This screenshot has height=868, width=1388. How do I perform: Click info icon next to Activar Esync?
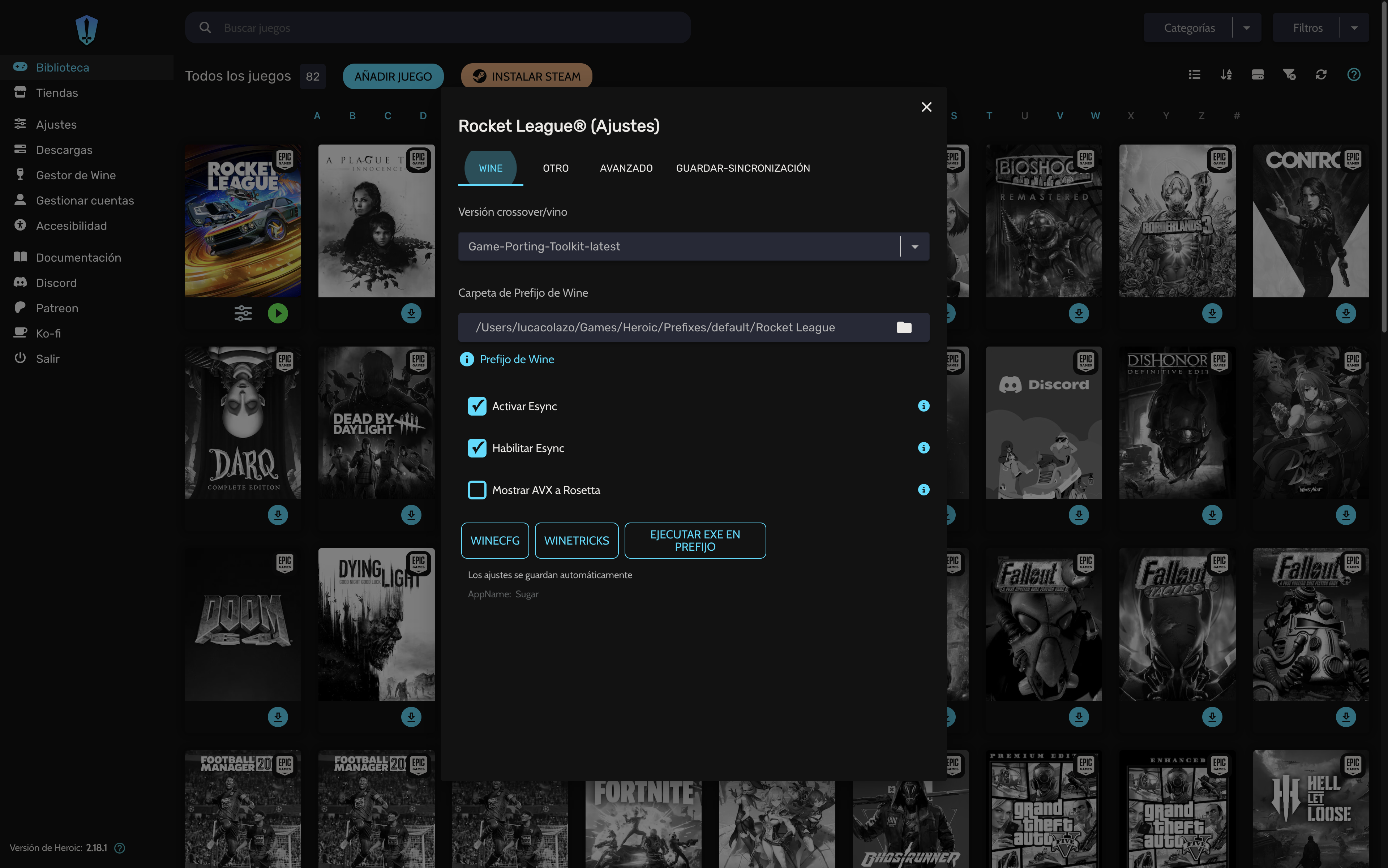tap(924, 406)
